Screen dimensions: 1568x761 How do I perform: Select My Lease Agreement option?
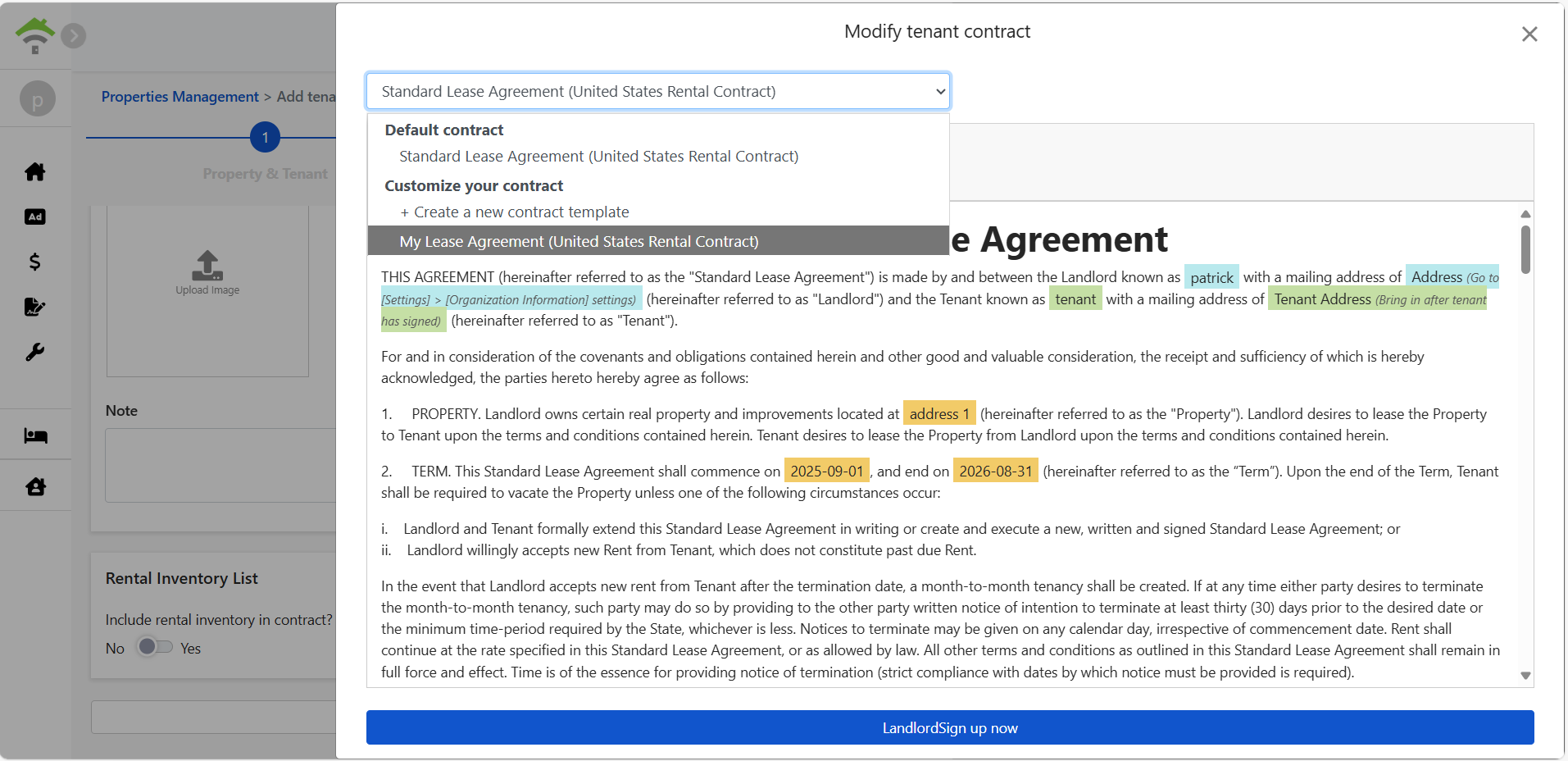click(579, 241)
